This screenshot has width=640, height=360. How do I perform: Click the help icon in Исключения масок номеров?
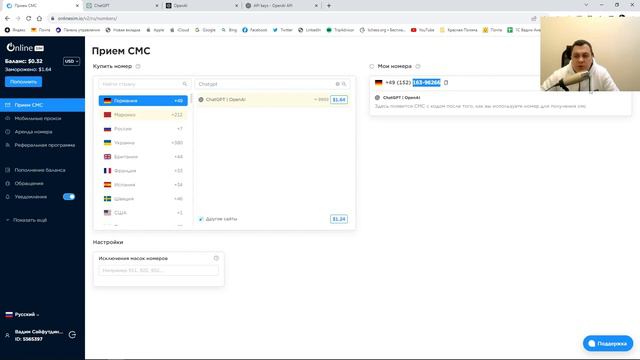tap(216, 258)
